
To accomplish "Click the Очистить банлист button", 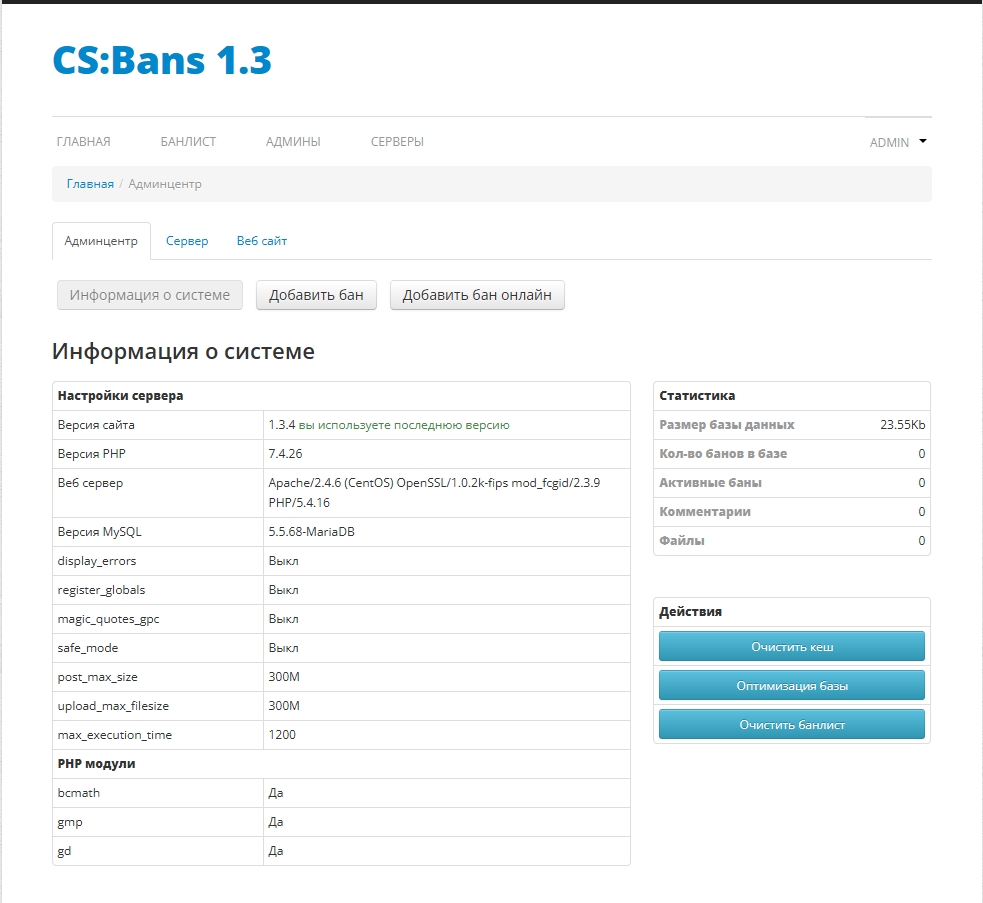I will 791,725.
